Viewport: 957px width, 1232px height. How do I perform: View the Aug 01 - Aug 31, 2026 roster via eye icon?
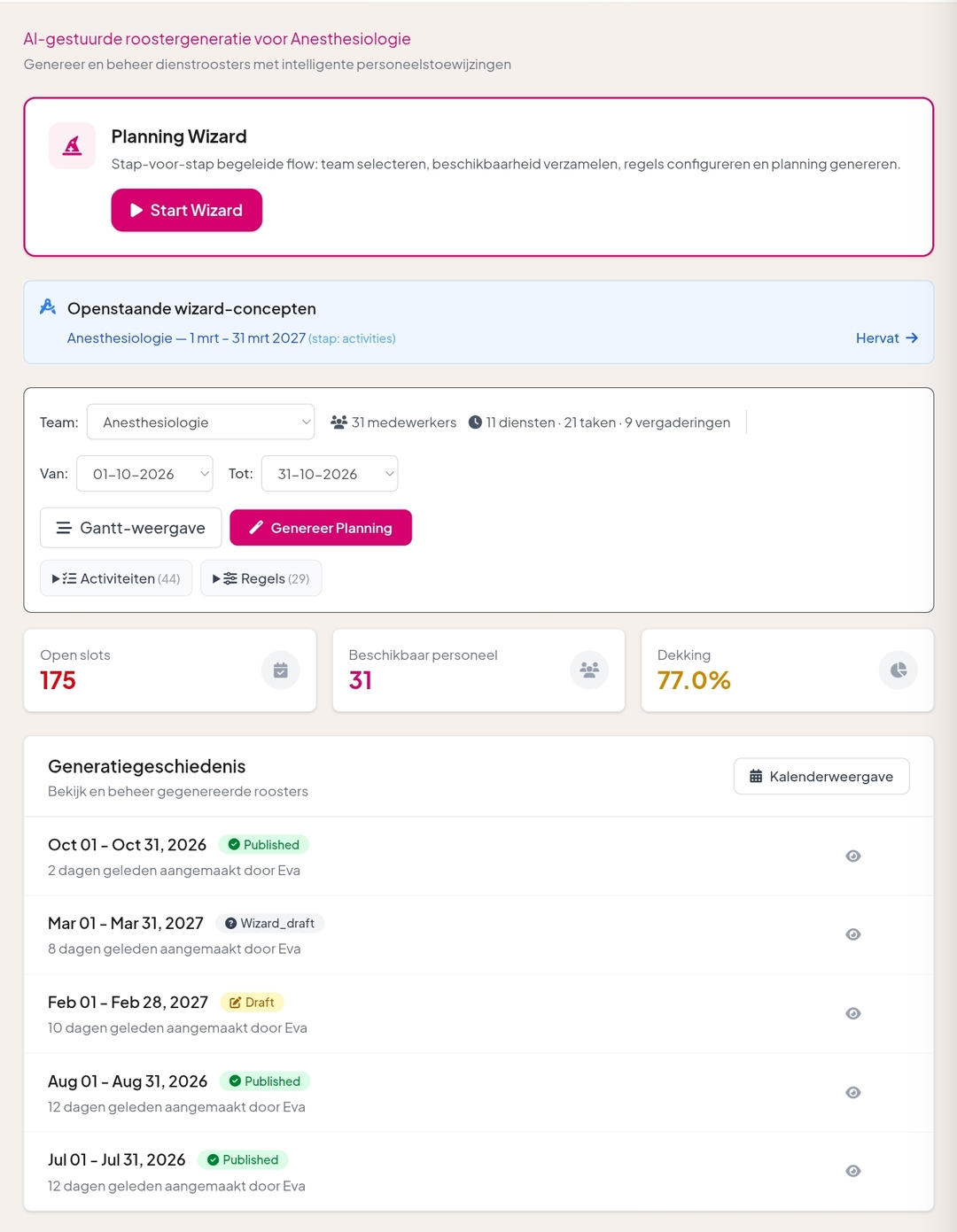853,1092
